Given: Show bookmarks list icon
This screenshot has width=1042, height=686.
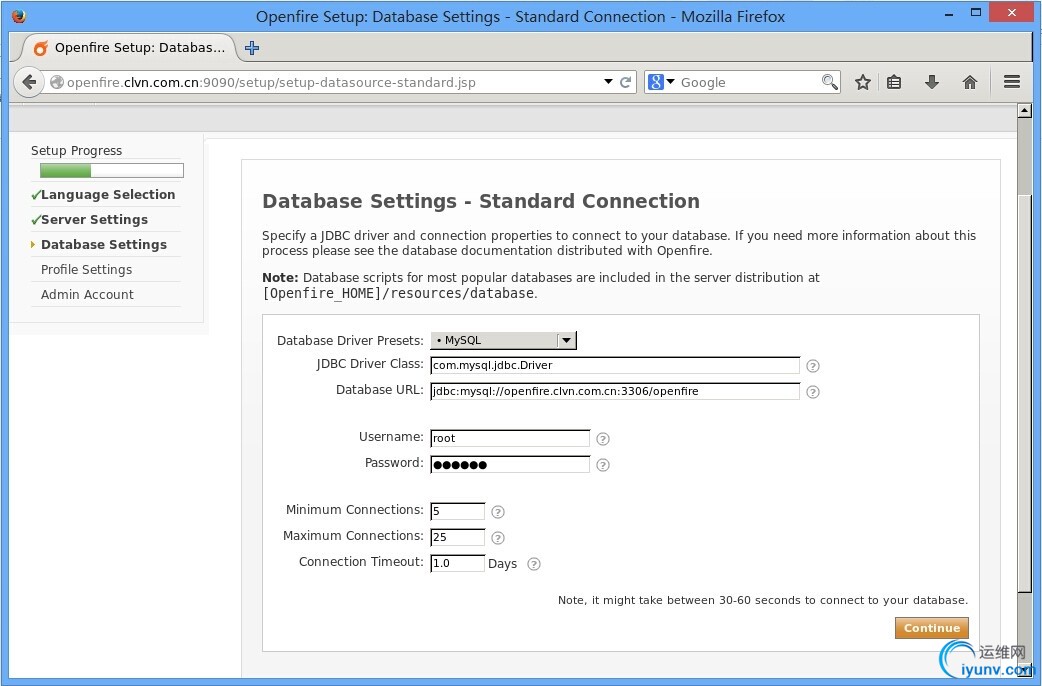Looking at the screenshot, I should point(894,82).
